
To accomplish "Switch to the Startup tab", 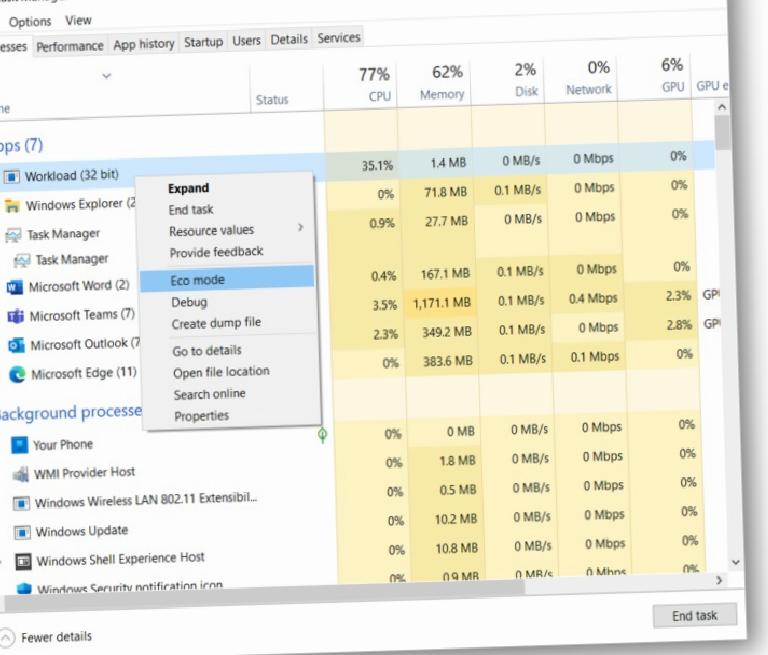I will (x=203, y=42).
